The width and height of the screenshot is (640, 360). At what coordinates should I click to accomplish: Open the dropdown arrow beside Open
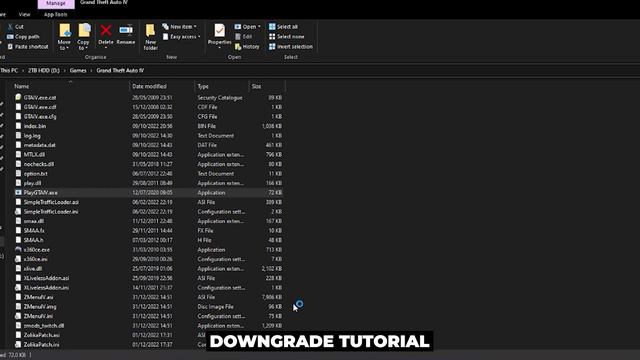click(x=259, y=27)
